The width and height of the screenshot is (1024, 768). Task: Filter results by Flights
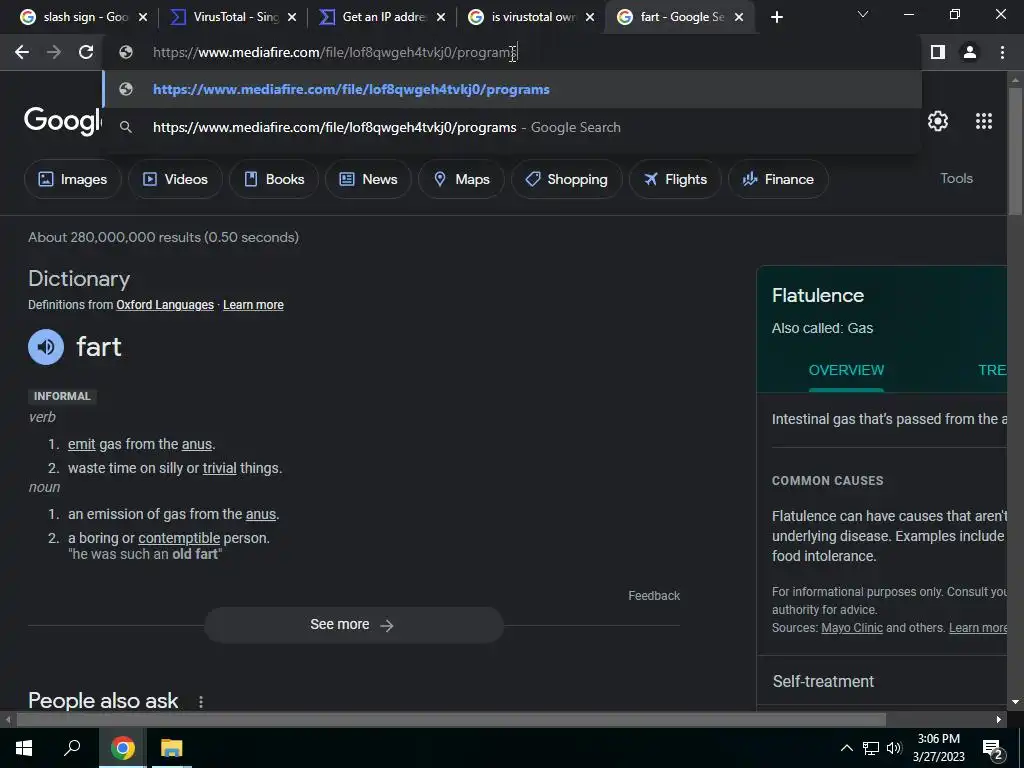pyautogui.click(x=675, y=179)
